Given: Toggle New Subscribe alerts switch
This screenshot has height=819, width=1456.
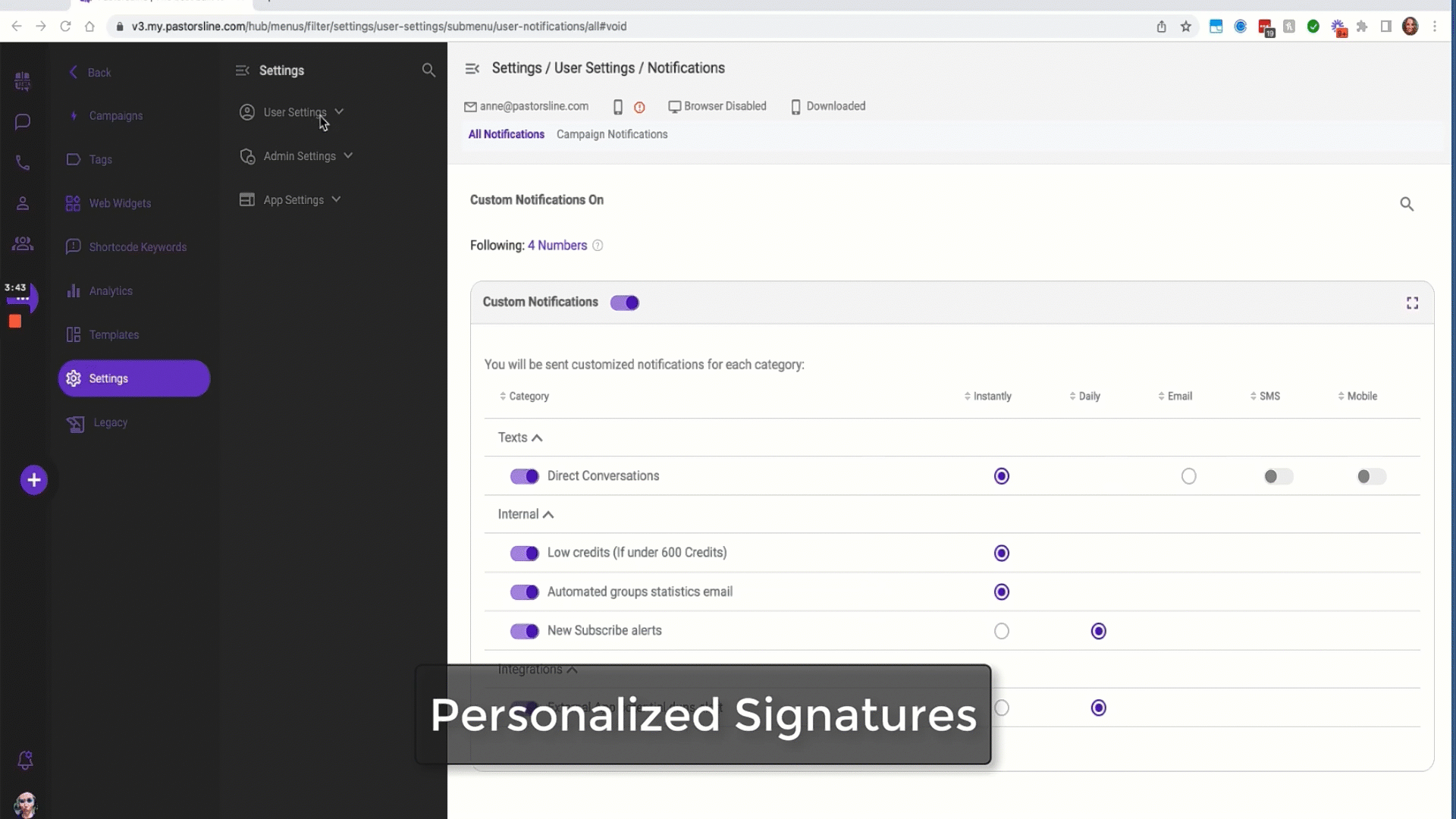Looking at the screenshot, I should [524, 631].
